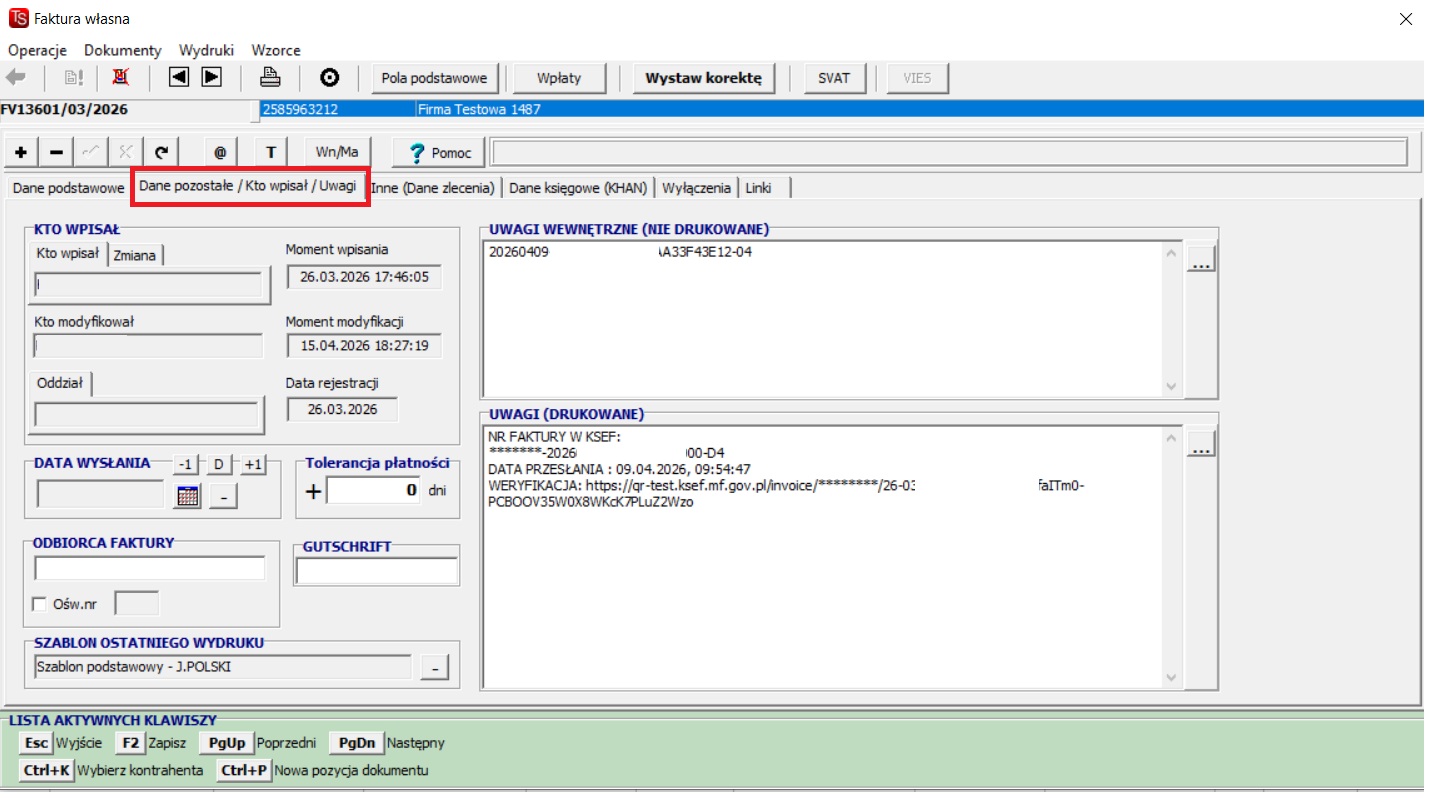Open calendar picker for Data wysłania
This screenshot has width=1430, height=798.
click(x=188, y=495)
